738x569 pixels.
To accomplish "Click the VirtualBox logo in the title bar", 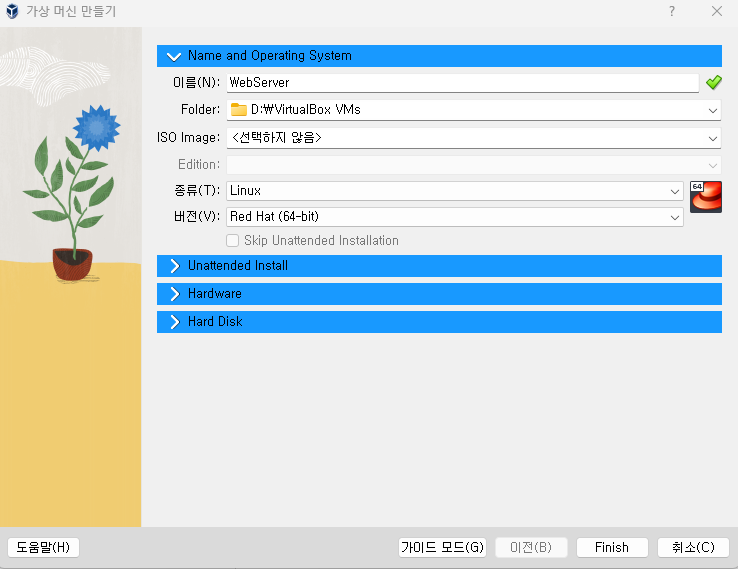I will tap(12, 11).
